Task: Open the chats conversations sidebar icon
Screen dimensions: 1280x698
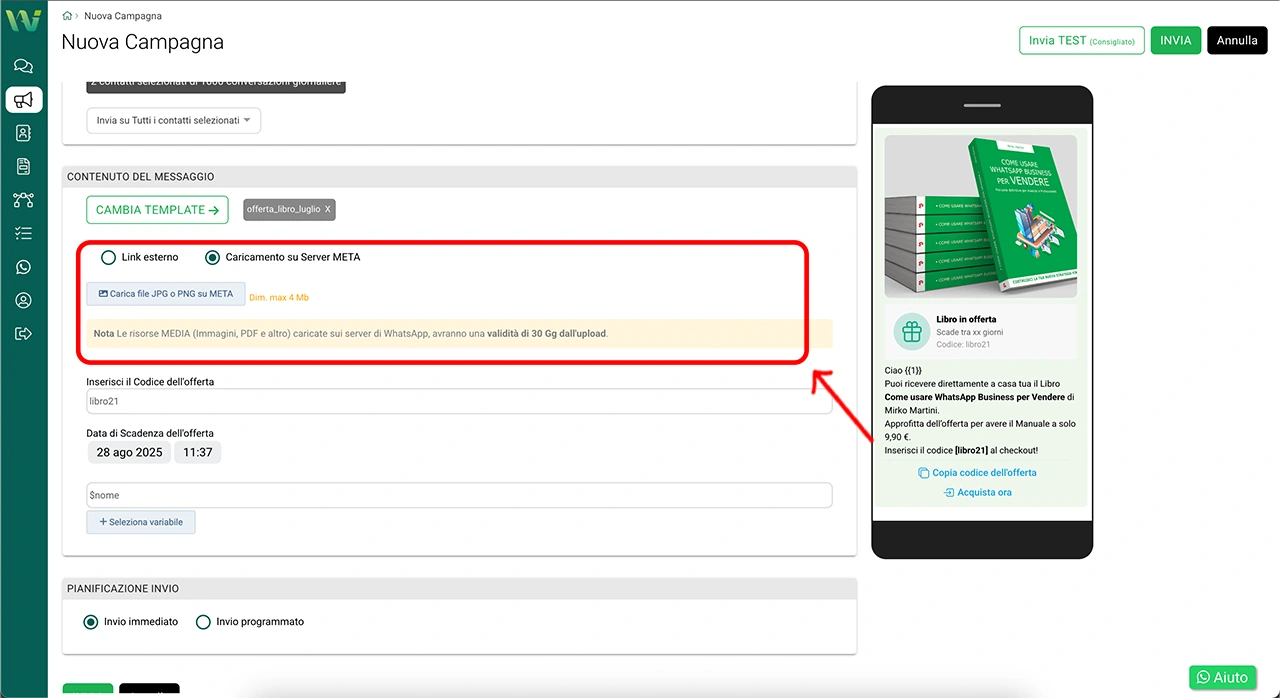Action: coord(23,66)
